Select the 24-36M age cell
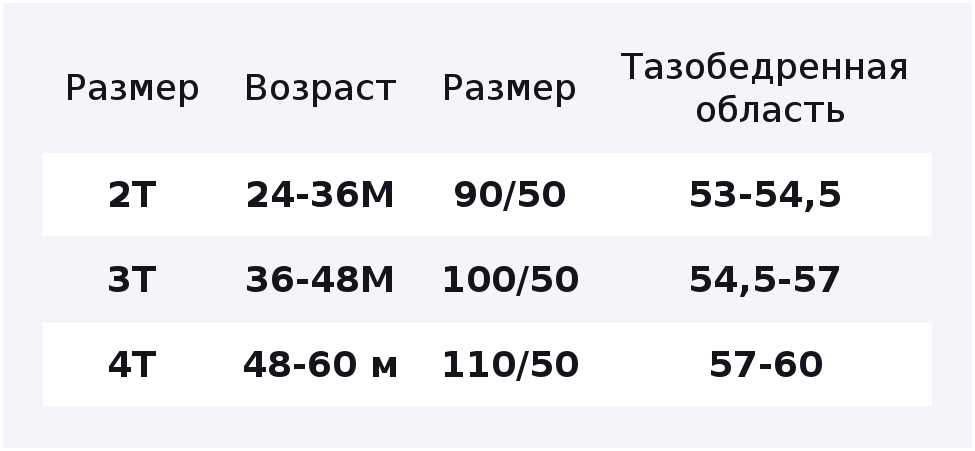Viewport: 975px width, 451px height. [320, 195]
